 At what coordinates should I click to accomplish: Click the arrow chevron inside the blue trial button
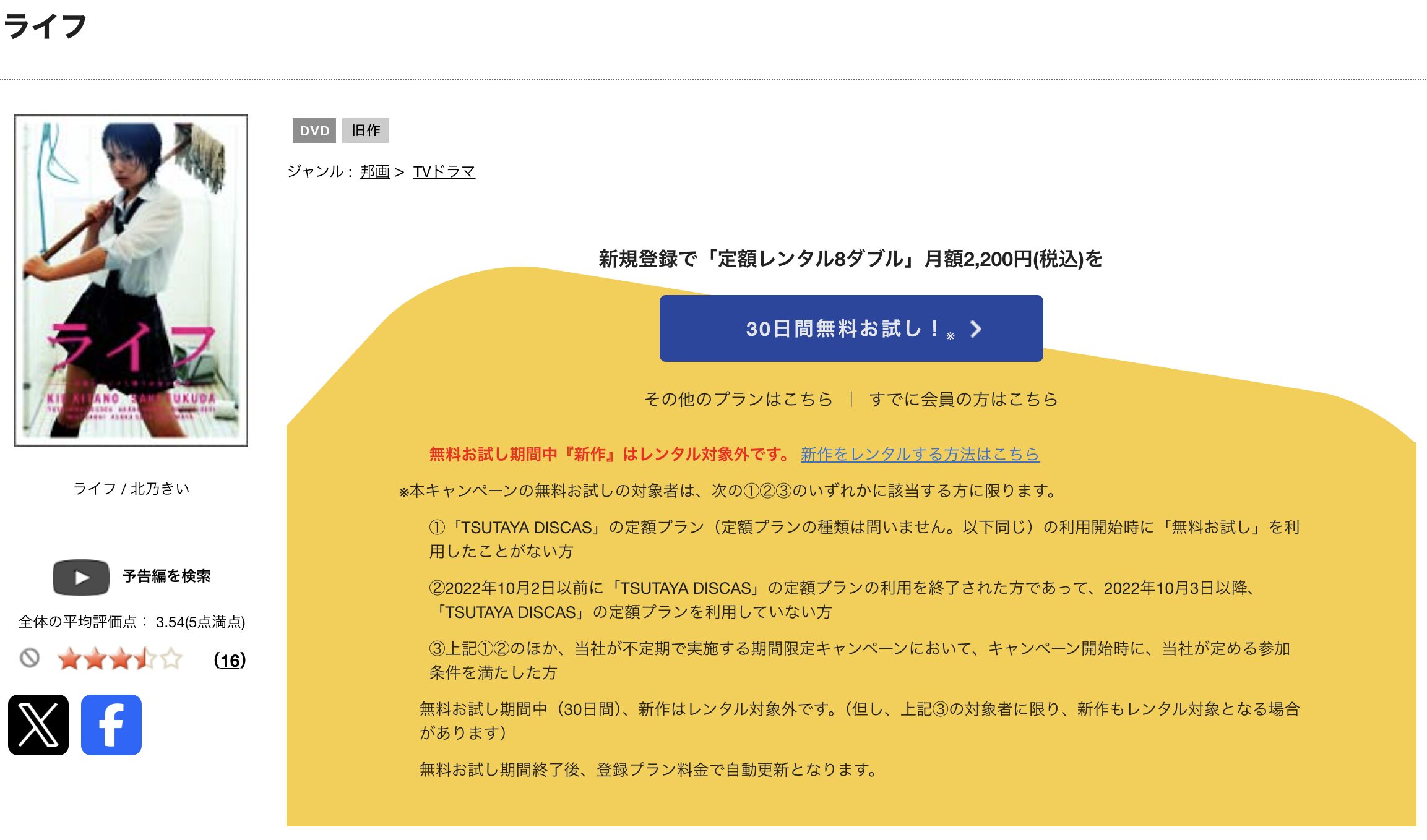click(x=976, y=330)
